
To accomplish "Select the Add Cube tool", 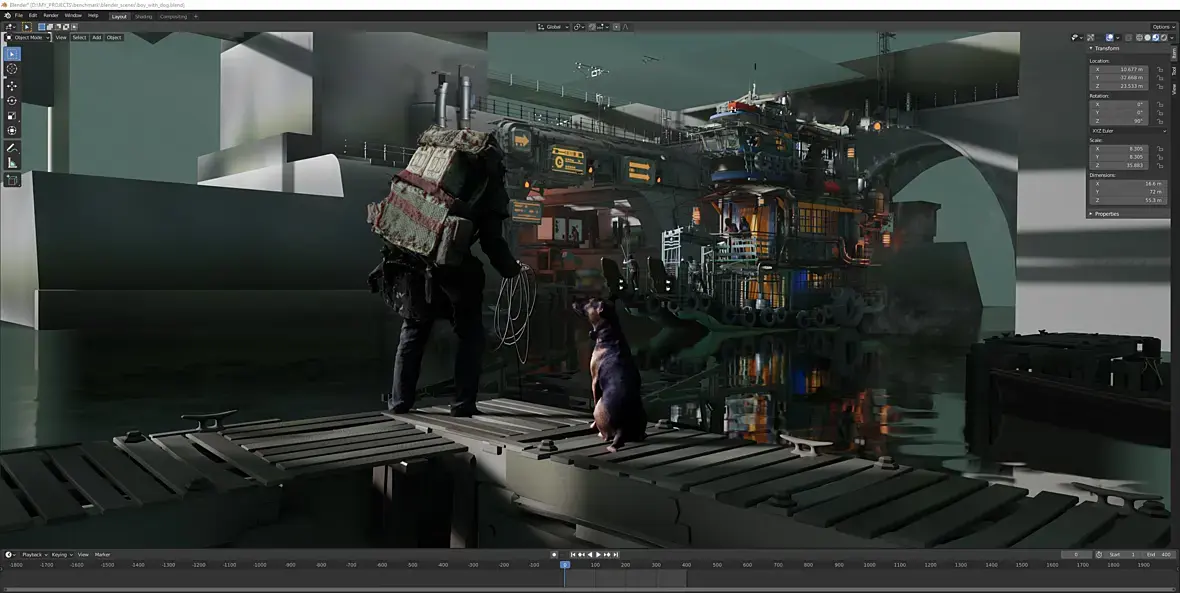I will coord(12,180).
